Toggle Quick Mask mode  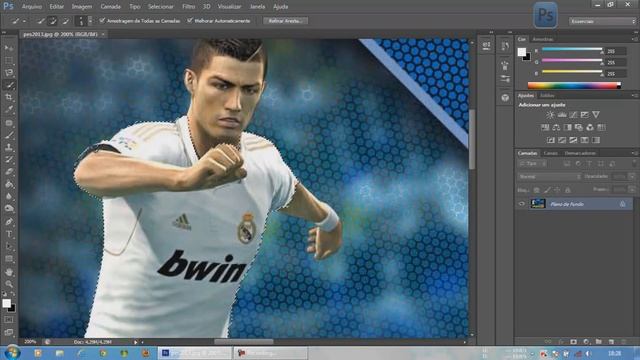point(9,320)
